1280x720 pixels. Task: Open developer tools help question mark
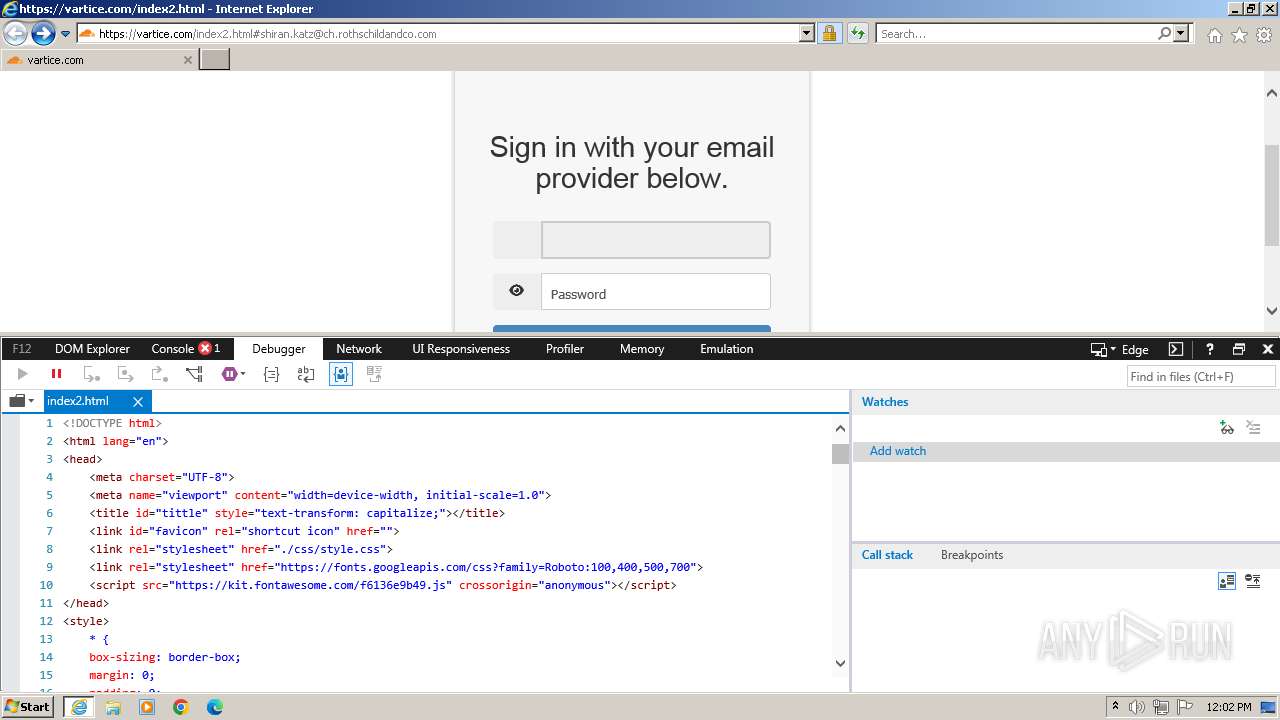pyautogui.click(x=1209, y=349)
